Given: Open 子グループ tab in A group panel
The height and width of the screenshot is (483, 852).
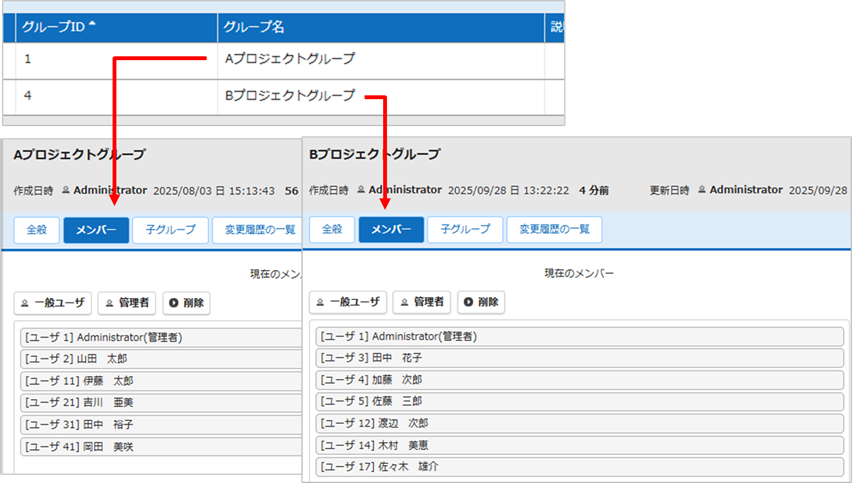Looking at the screenshot, I should (170, 230).
